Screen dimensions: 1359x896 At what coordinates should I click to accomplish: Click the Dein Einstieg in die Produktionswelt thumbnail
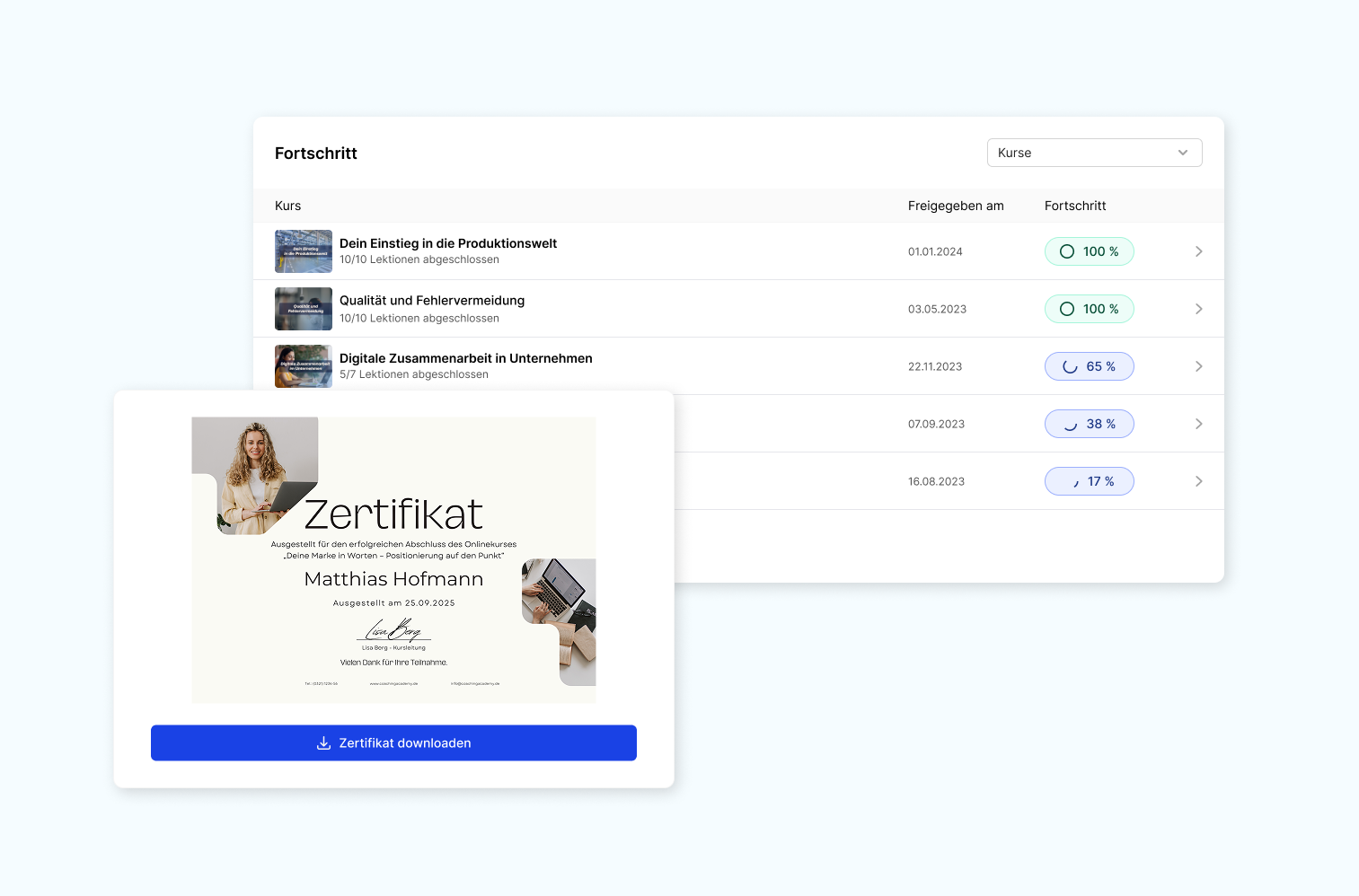(x=304, y=251)
